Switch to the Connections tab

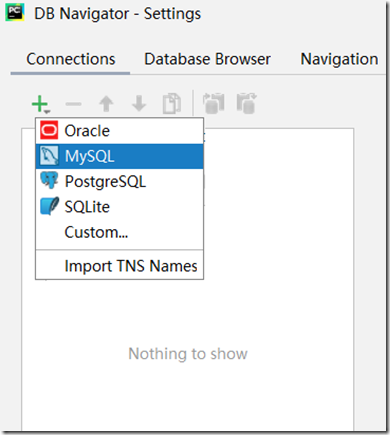pyautogui.click(x=71, y=59)
